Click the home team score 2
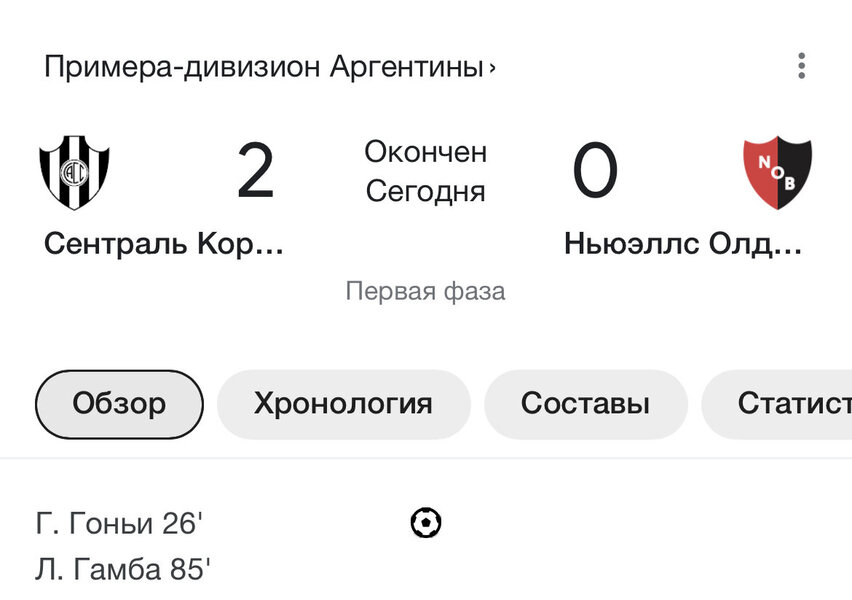 click(x=255, y=172)
